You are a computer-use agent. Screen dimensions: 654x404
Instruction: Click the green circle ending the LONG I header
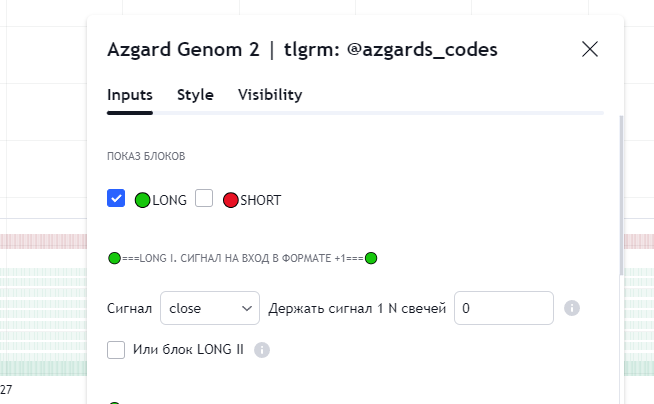371,259
